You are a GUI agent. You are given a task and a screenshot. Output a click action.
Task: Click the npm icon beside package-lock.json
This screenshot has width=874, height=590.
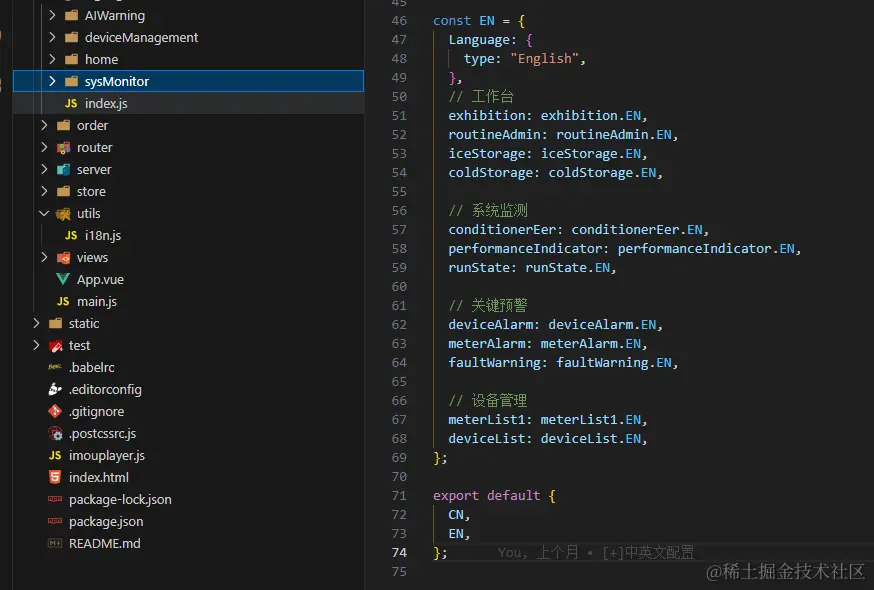point(55,499)
